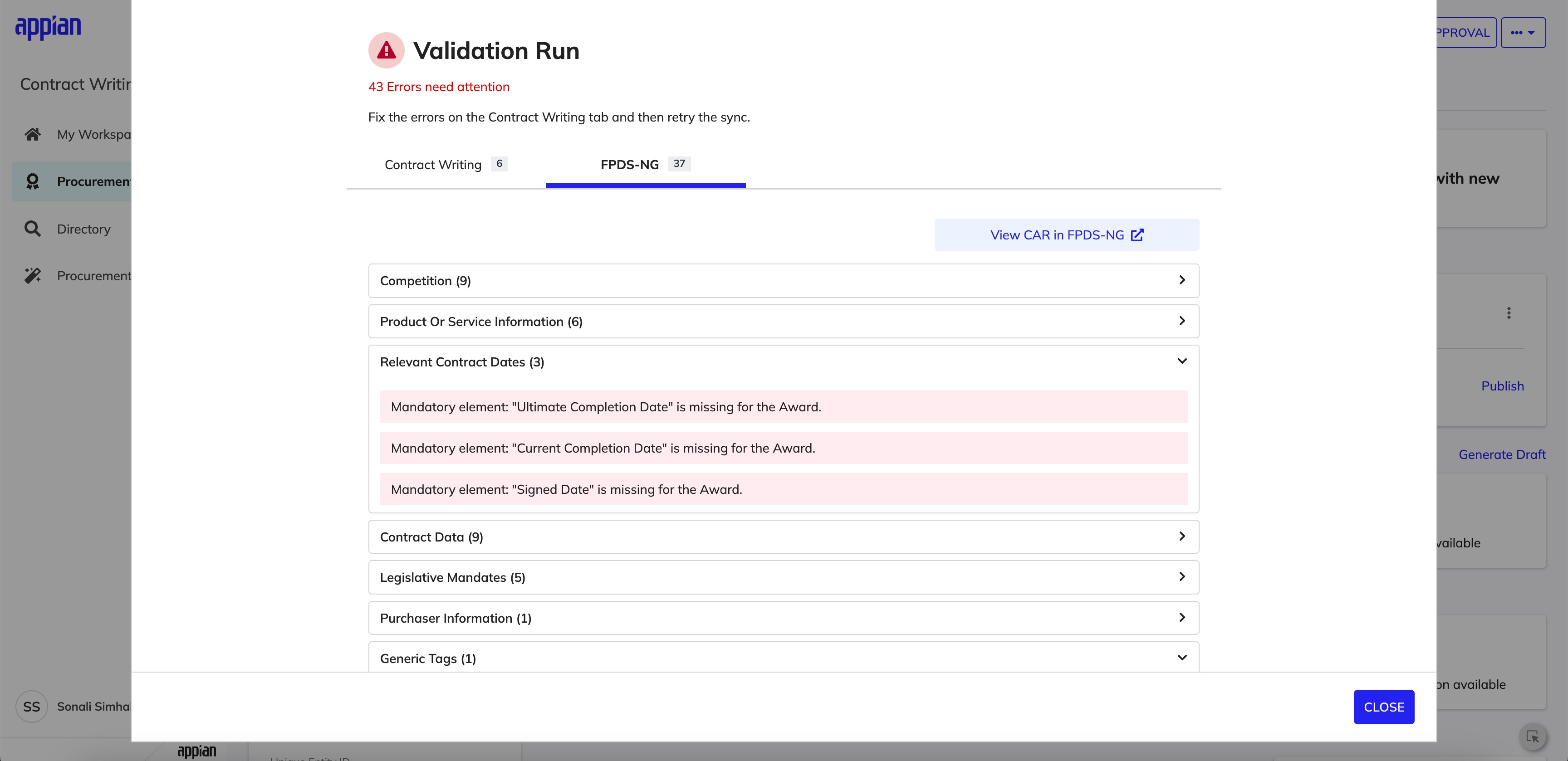Open the more options dropdown button
This screenshot has height=761, width=1568.
point(1522,33)
